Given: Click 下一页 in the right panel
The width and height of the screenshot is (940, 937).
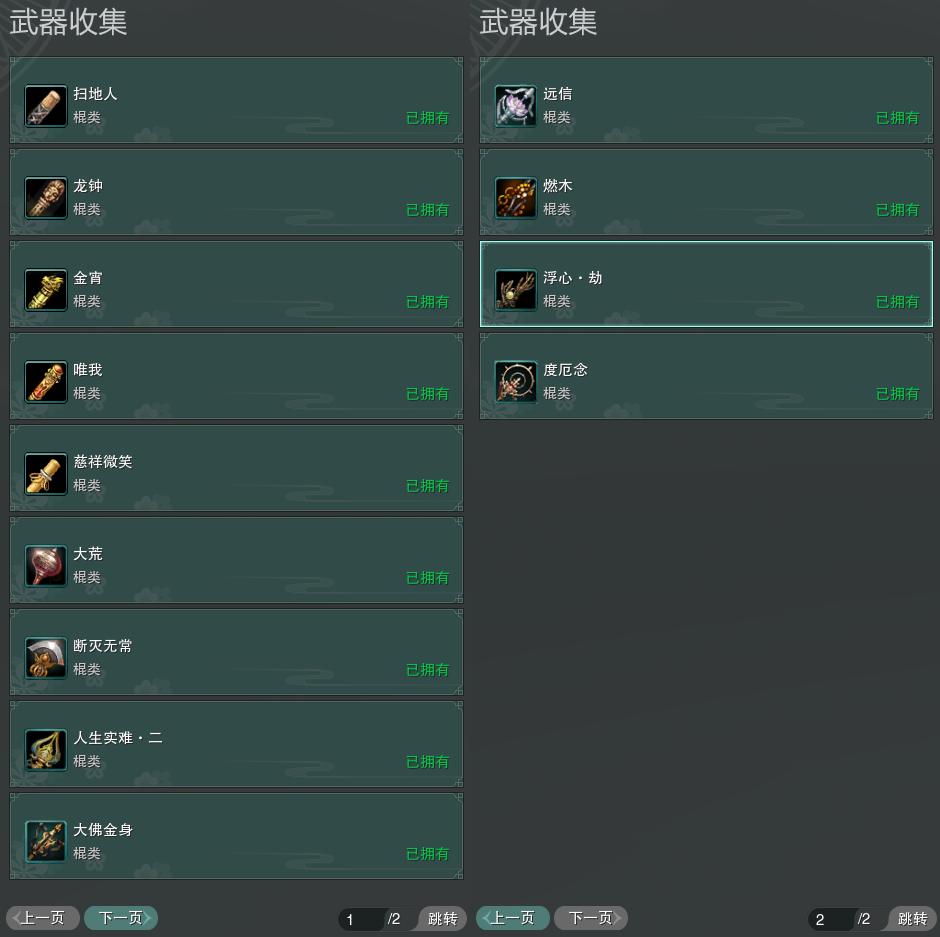Looking at the screenshot, I should point(590,918).
